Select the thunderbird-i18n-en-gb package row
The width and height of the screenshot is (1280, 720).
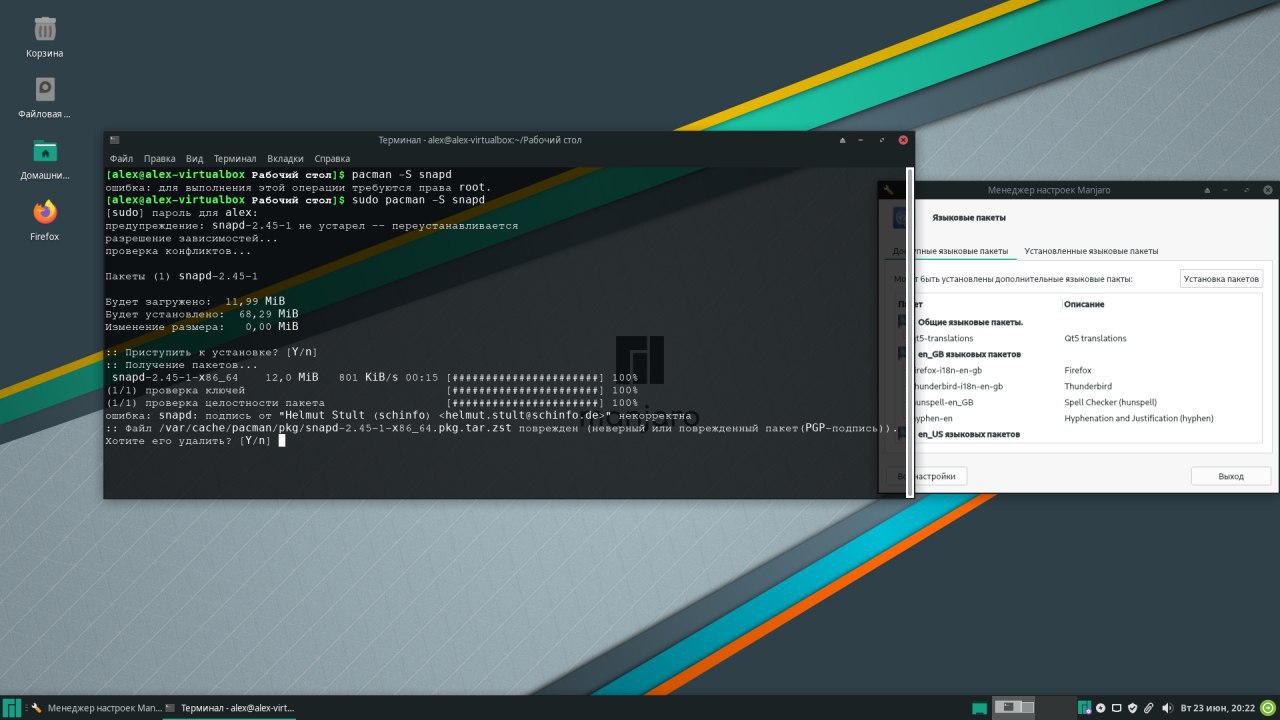(1078, 386)
